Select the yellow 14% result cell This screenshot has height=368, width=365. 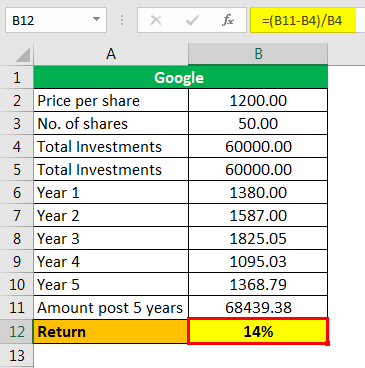pos(258,331)
